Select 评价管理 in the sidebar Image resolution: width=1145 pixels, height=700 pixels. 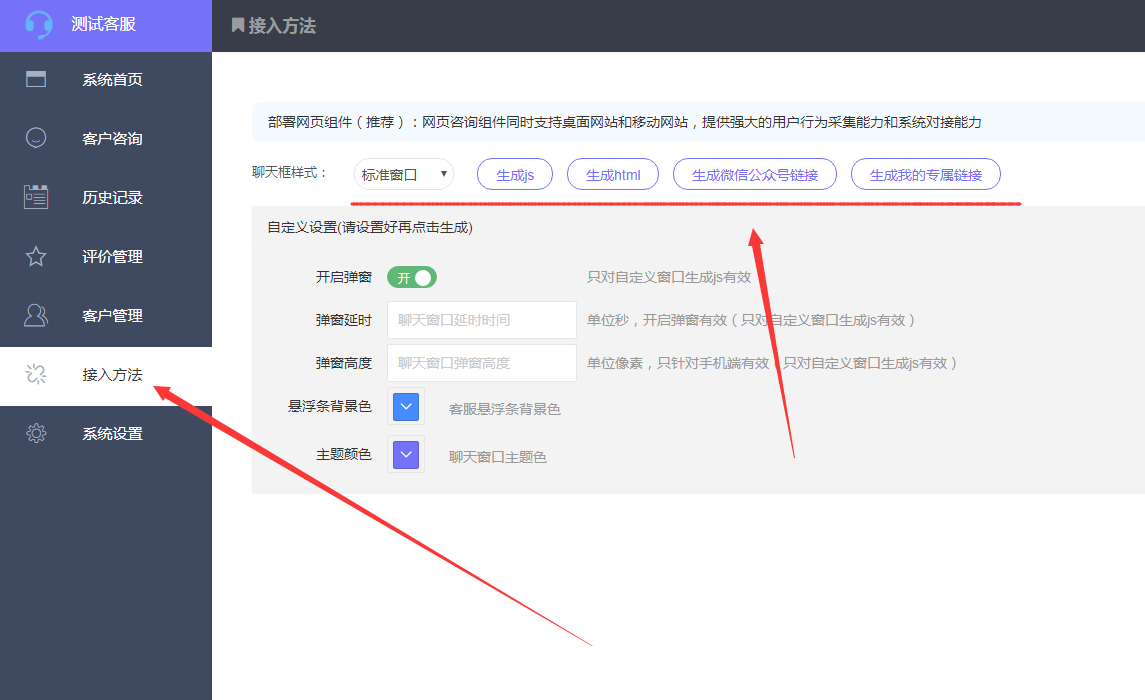[106, 256]
